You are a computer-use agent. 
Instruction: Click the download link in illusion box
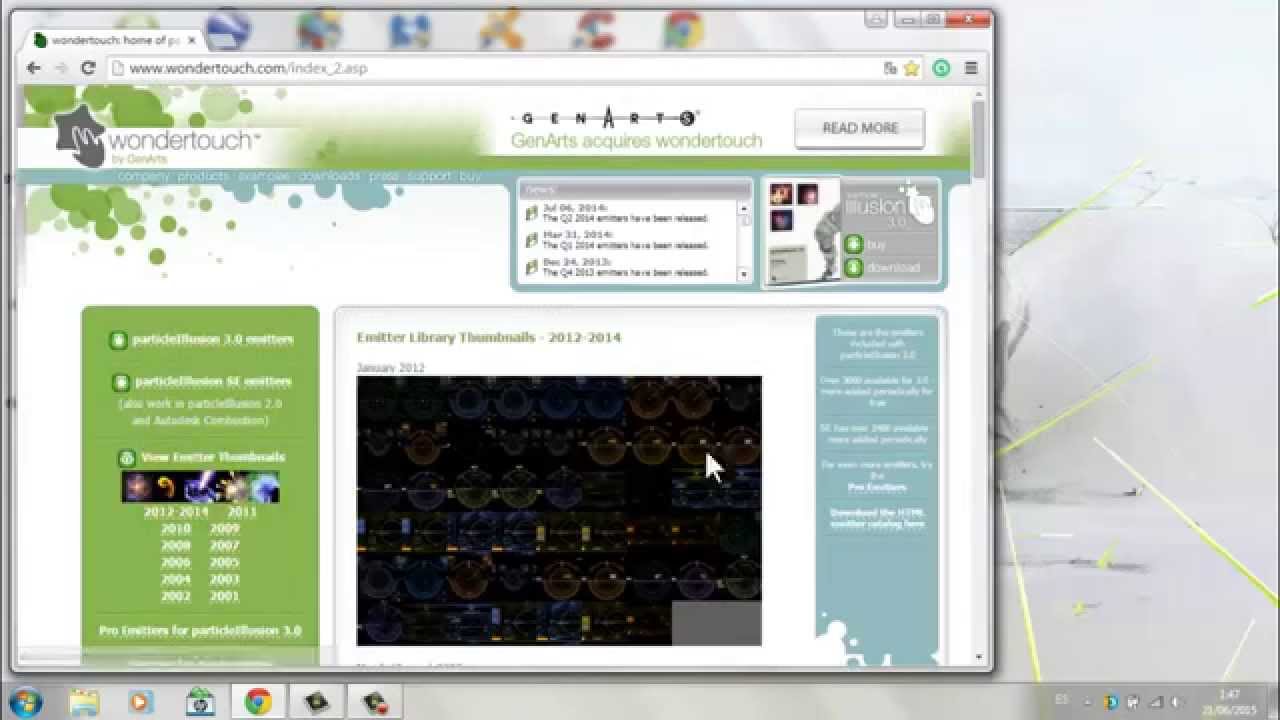893,268
